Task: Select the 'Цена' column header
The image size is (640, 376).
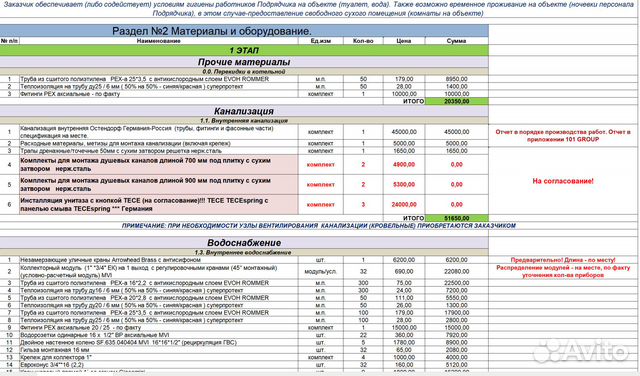Action: (404, 41)
